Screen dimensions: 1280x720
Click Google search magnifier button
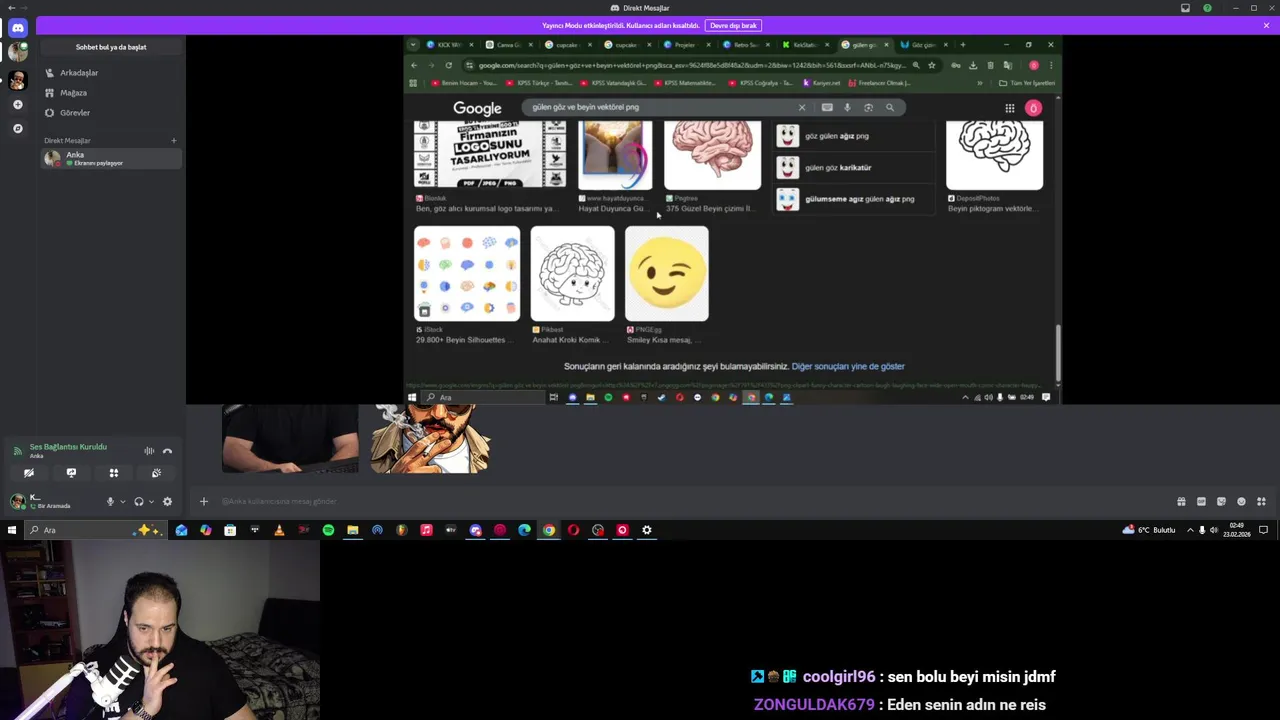tap(889, 107)
